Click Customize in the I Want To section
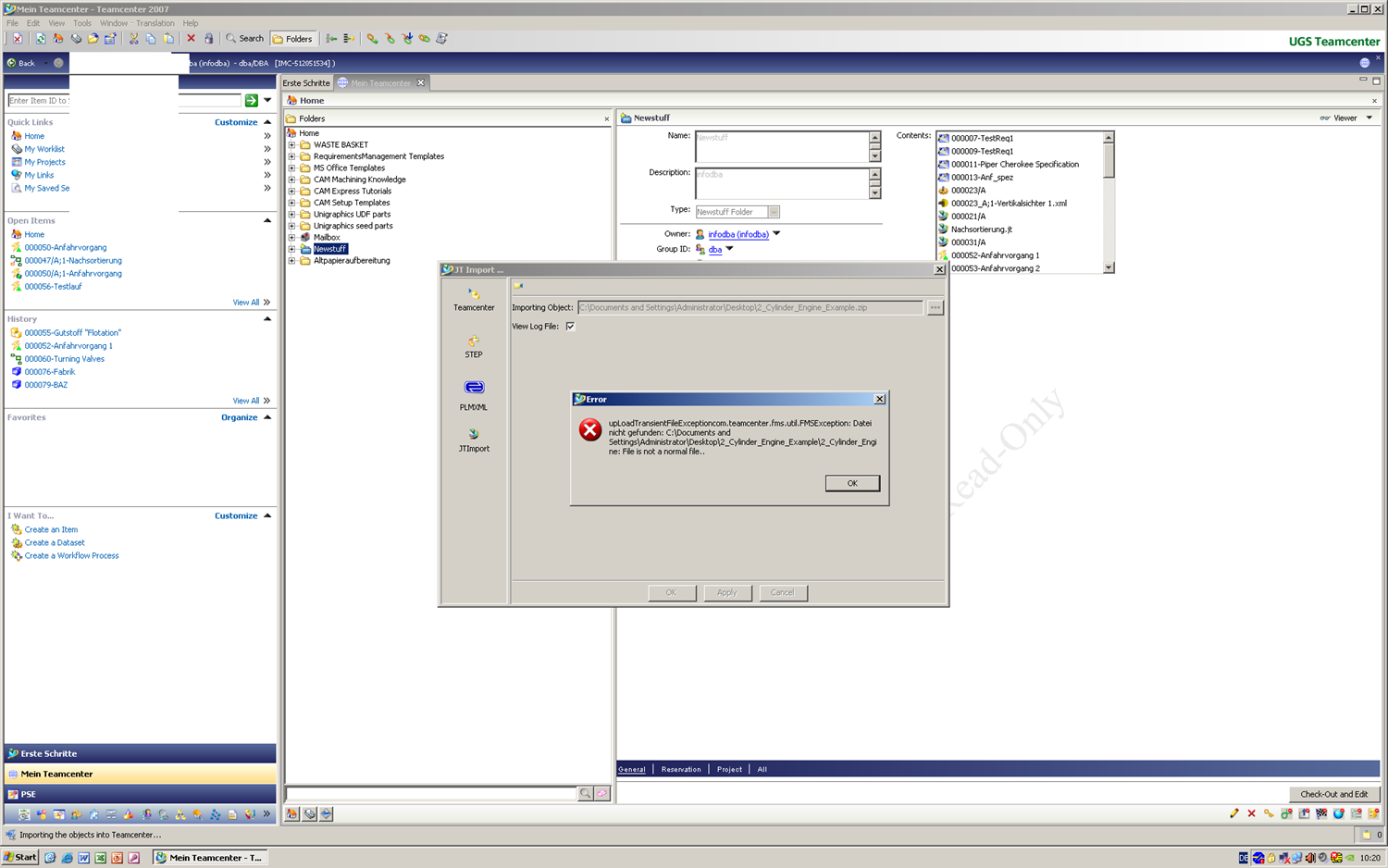The image size is (1388, 868). point(236,516)
